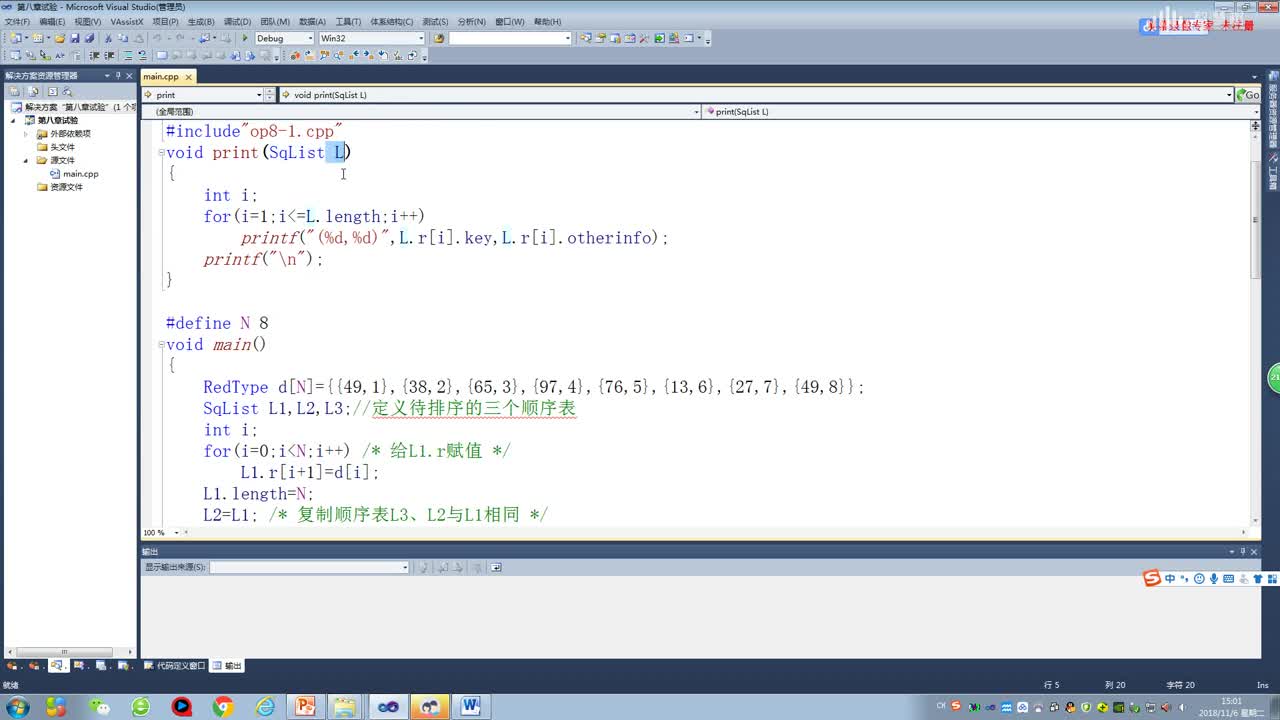Switch to the 代码定义窗口 tab

pyautogui.click(x=175, y=665)
